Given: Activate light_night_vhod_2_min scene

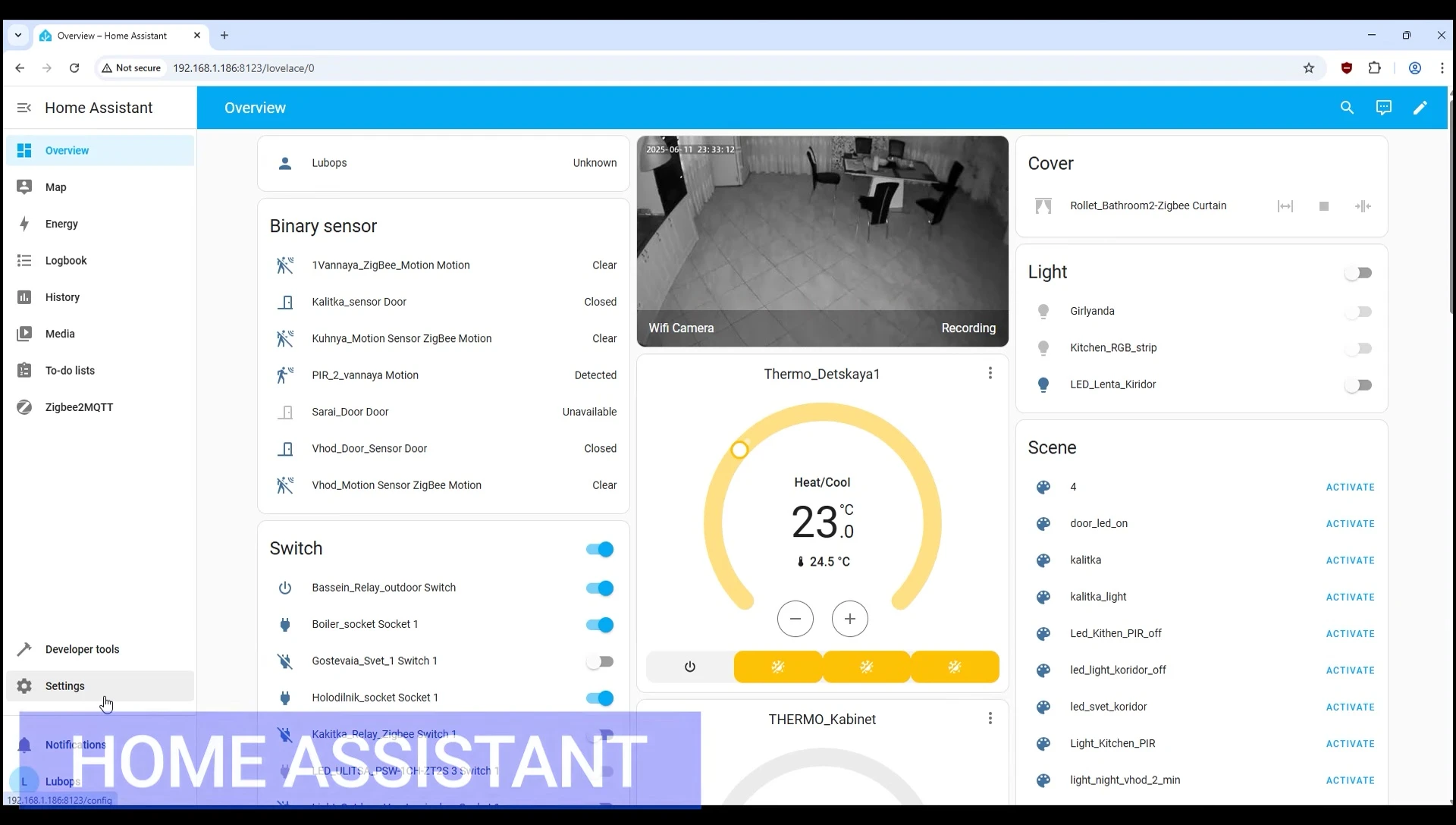Looking at the screenshot, I should click(x=1350, y=781).
